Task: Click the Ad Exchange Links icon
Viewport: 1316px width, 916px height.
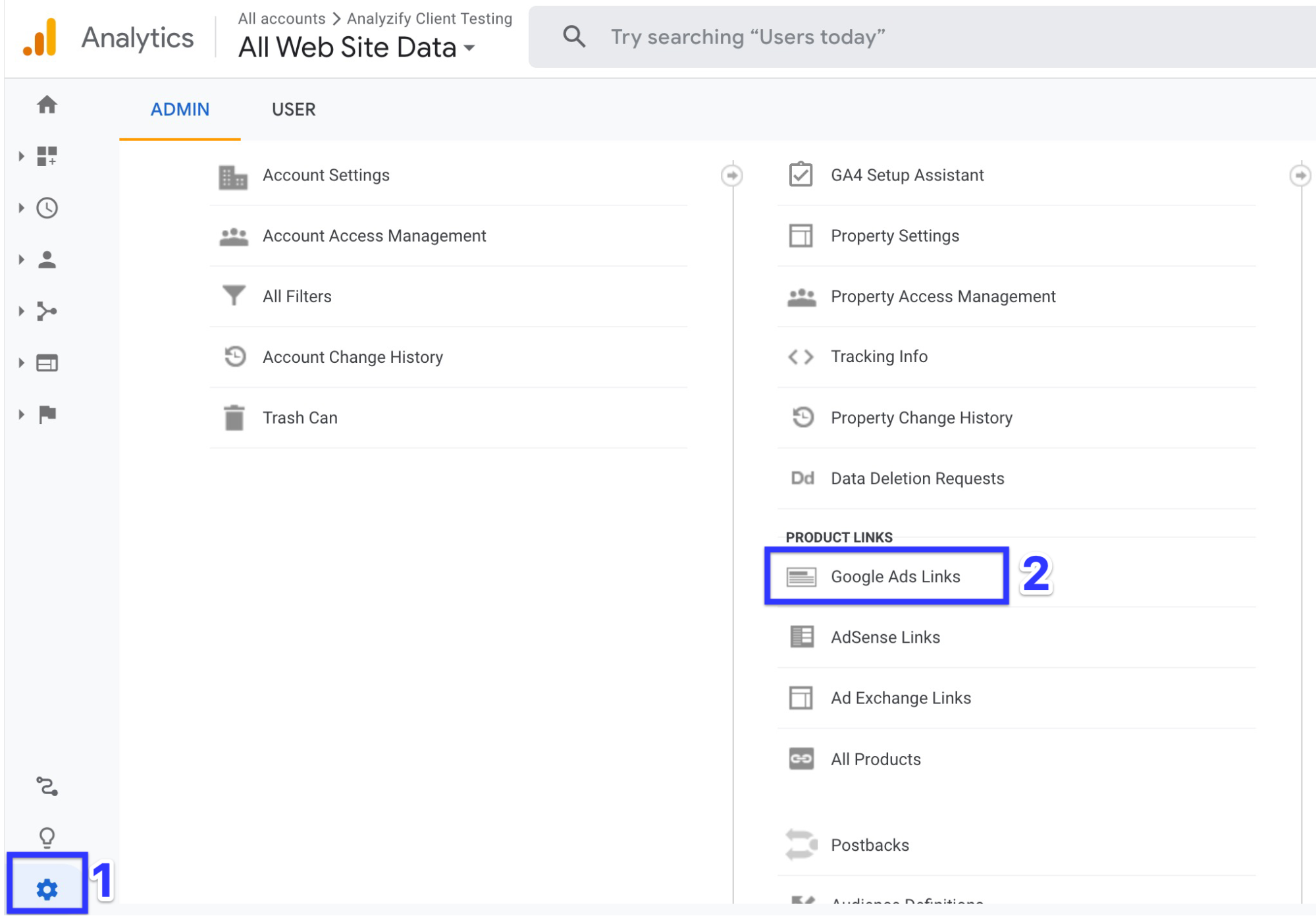Action: (801, 698)
